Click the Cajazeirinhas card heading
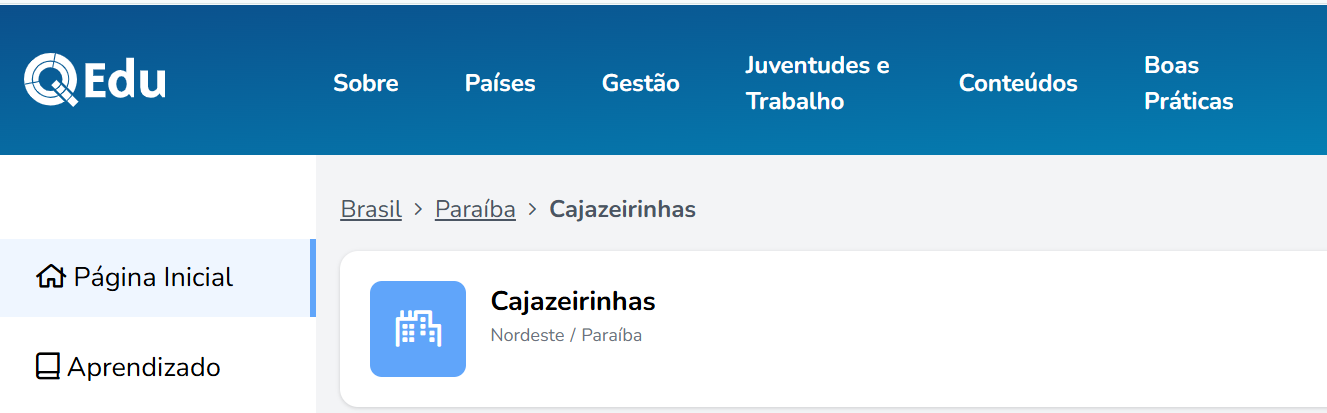The image size is (1327, 413). pyautogui.click(x=573, y=301)
